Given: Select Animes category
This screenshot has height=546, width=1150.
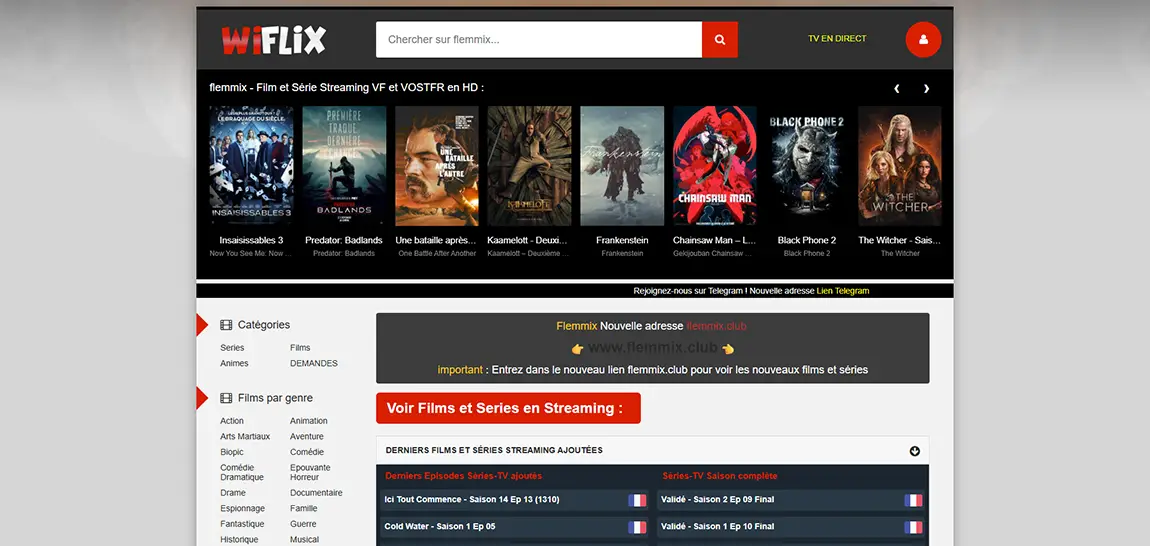Looking at the screenshot, I should [x=234, y=363].
